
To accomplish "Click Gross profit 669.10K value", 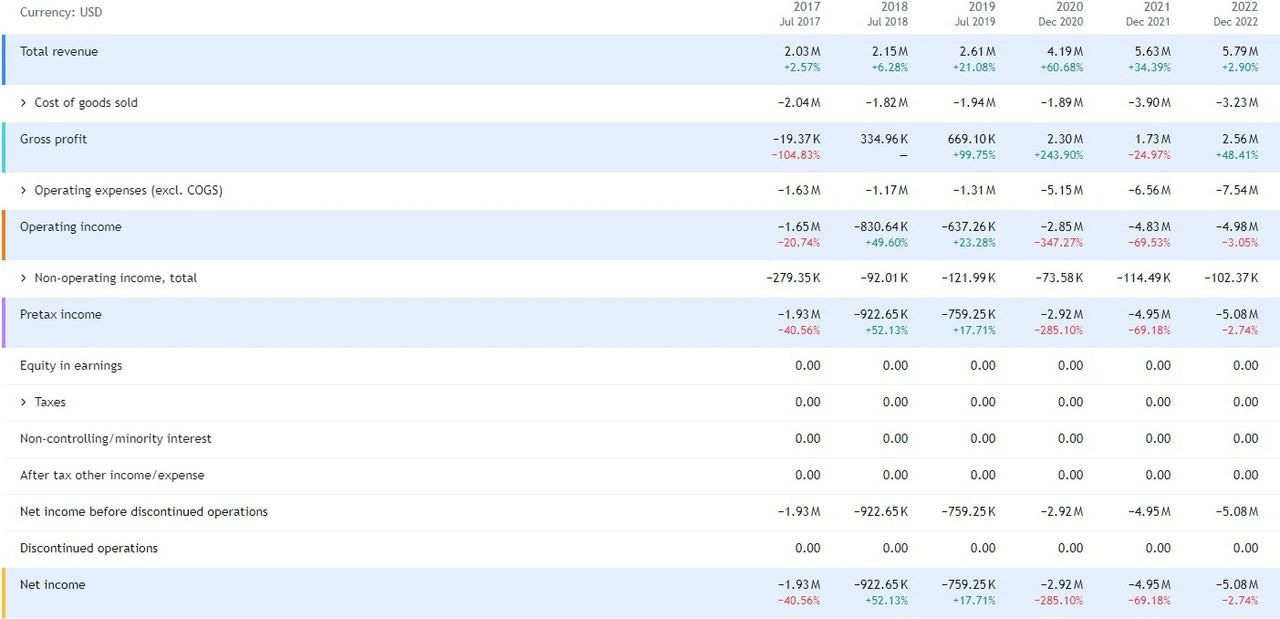I will point(972,140).
